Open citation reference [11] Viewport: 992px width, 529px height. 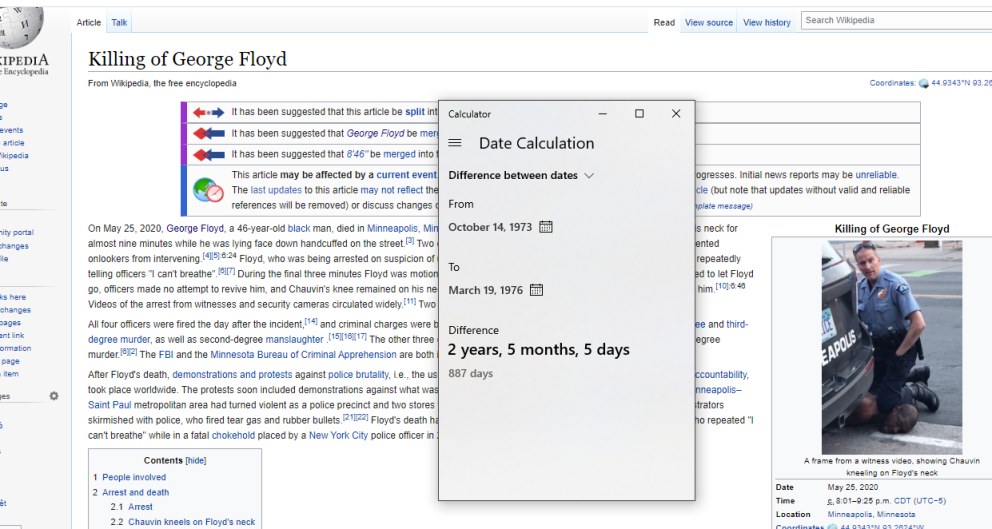410,301
